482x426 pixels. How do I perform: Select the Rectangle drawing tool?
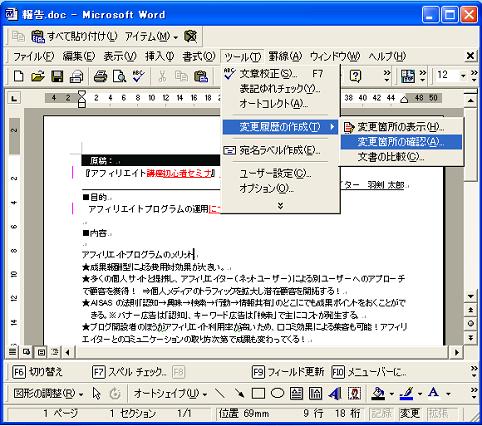258,393
